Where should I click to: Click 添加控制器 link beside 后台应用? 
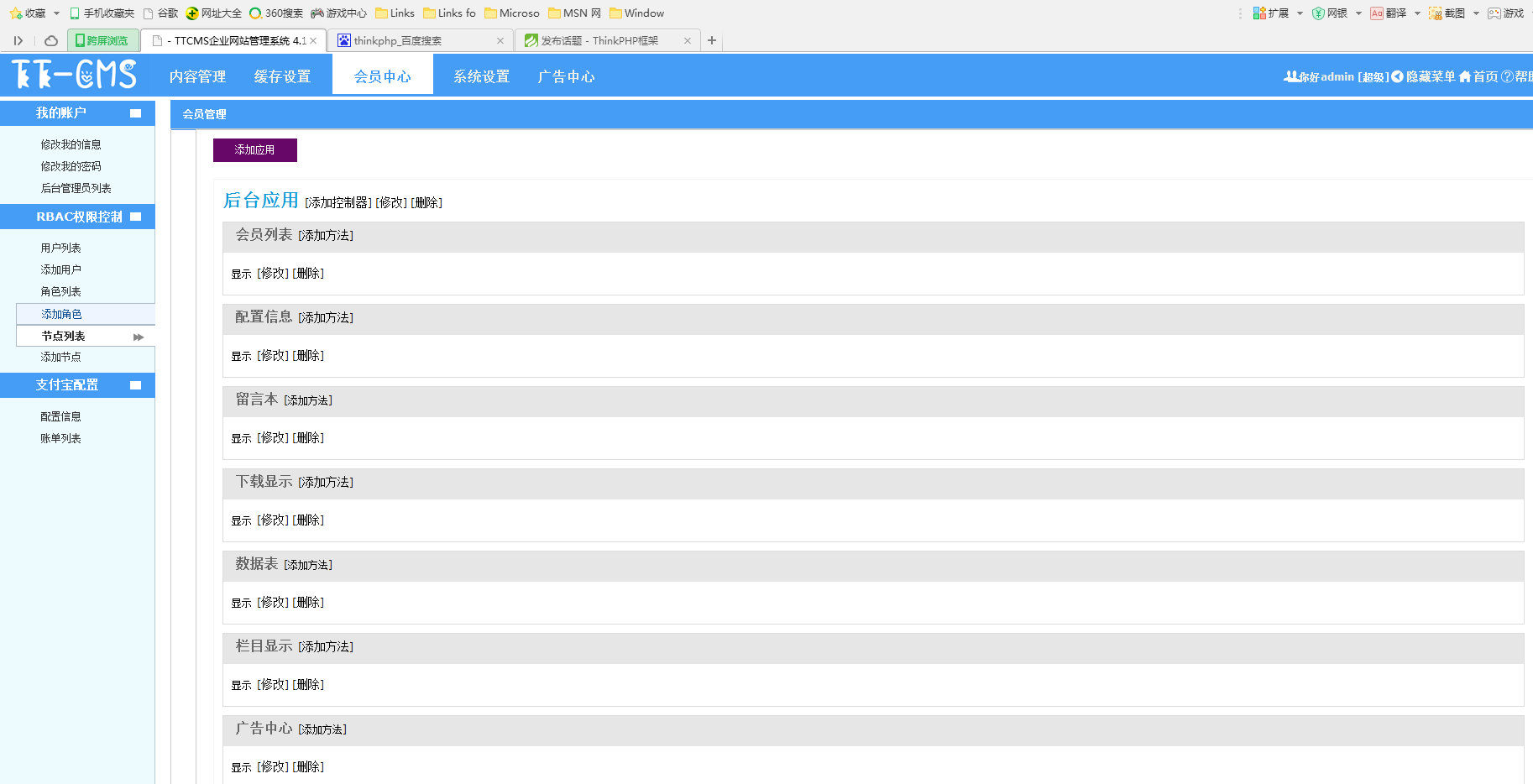click(337, 202)
